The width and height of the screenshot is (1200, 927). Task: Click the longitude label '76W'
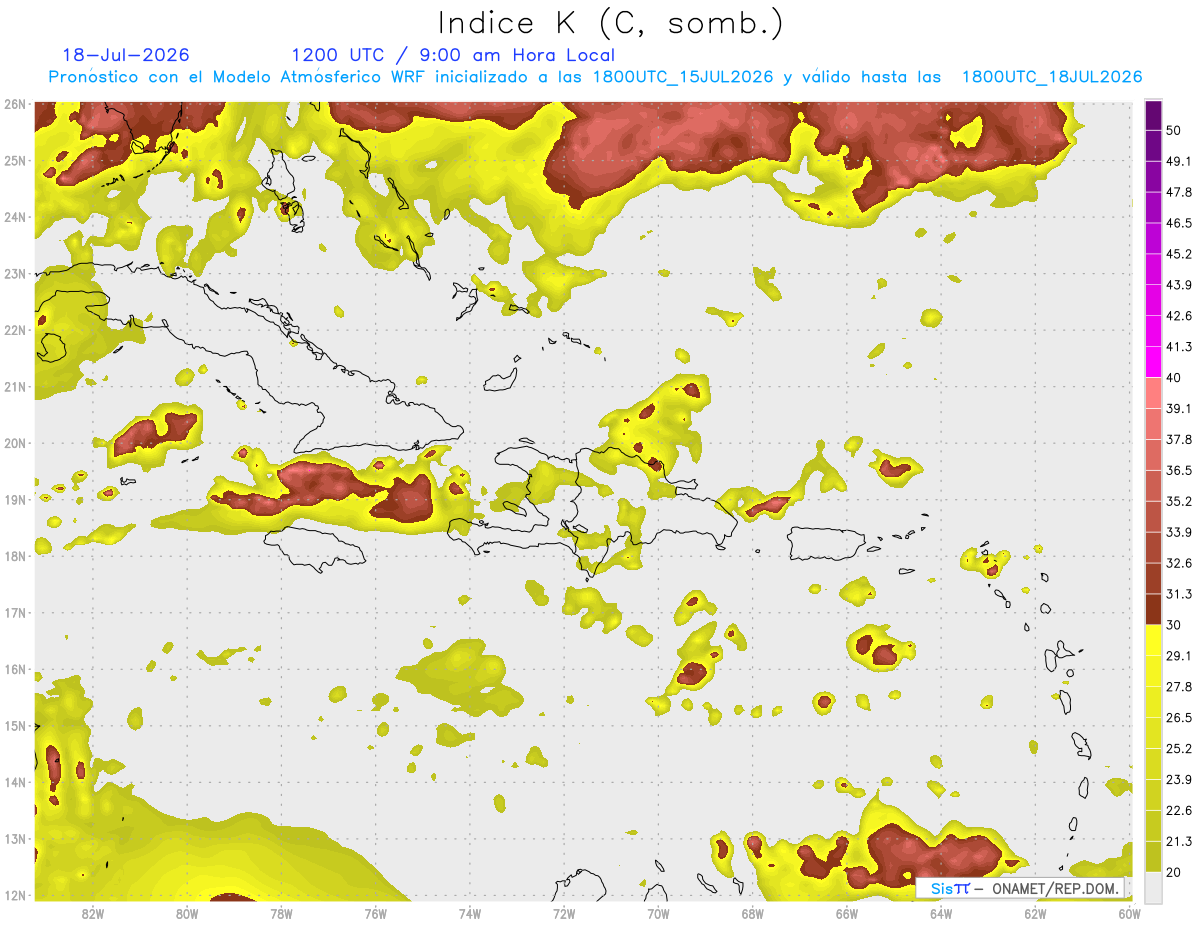[x=376, y=913]
